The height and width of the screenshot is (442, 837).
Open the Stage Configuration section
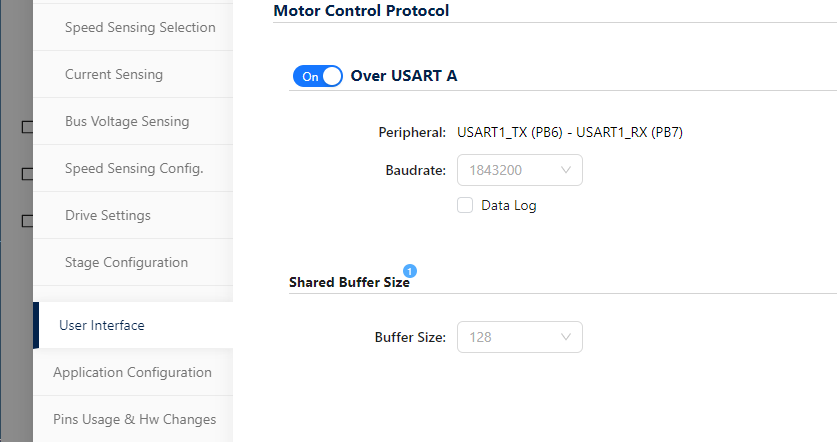[x=126, y=262]
